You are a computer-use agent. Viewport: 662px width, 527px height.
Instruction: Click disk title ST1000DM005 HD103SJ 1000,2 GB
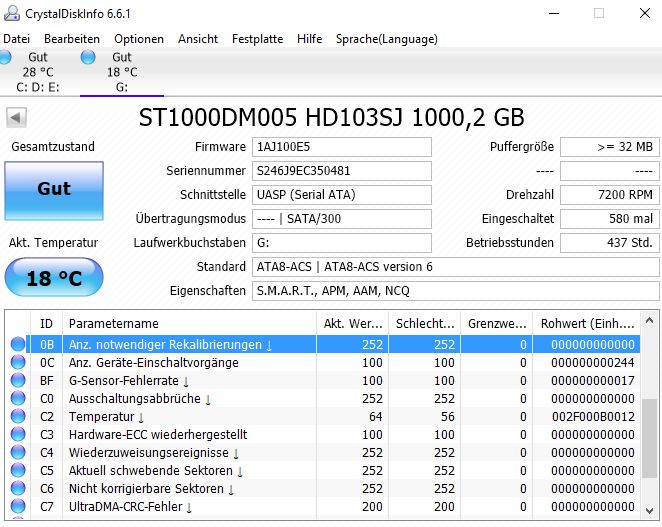click(x=331, y=117)
